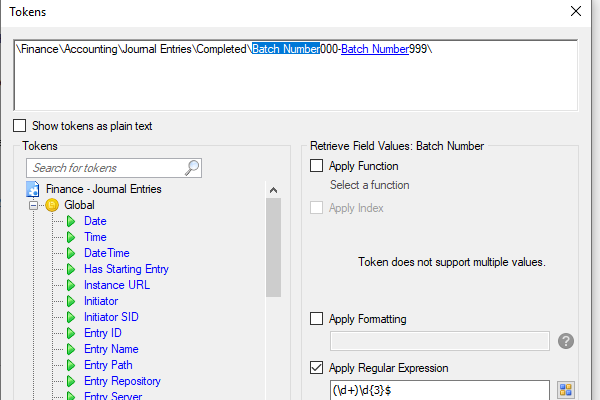Open the Apply Formatting help icon
The height and width of the screenshot is (400, 600).
[x=566, y=341]
